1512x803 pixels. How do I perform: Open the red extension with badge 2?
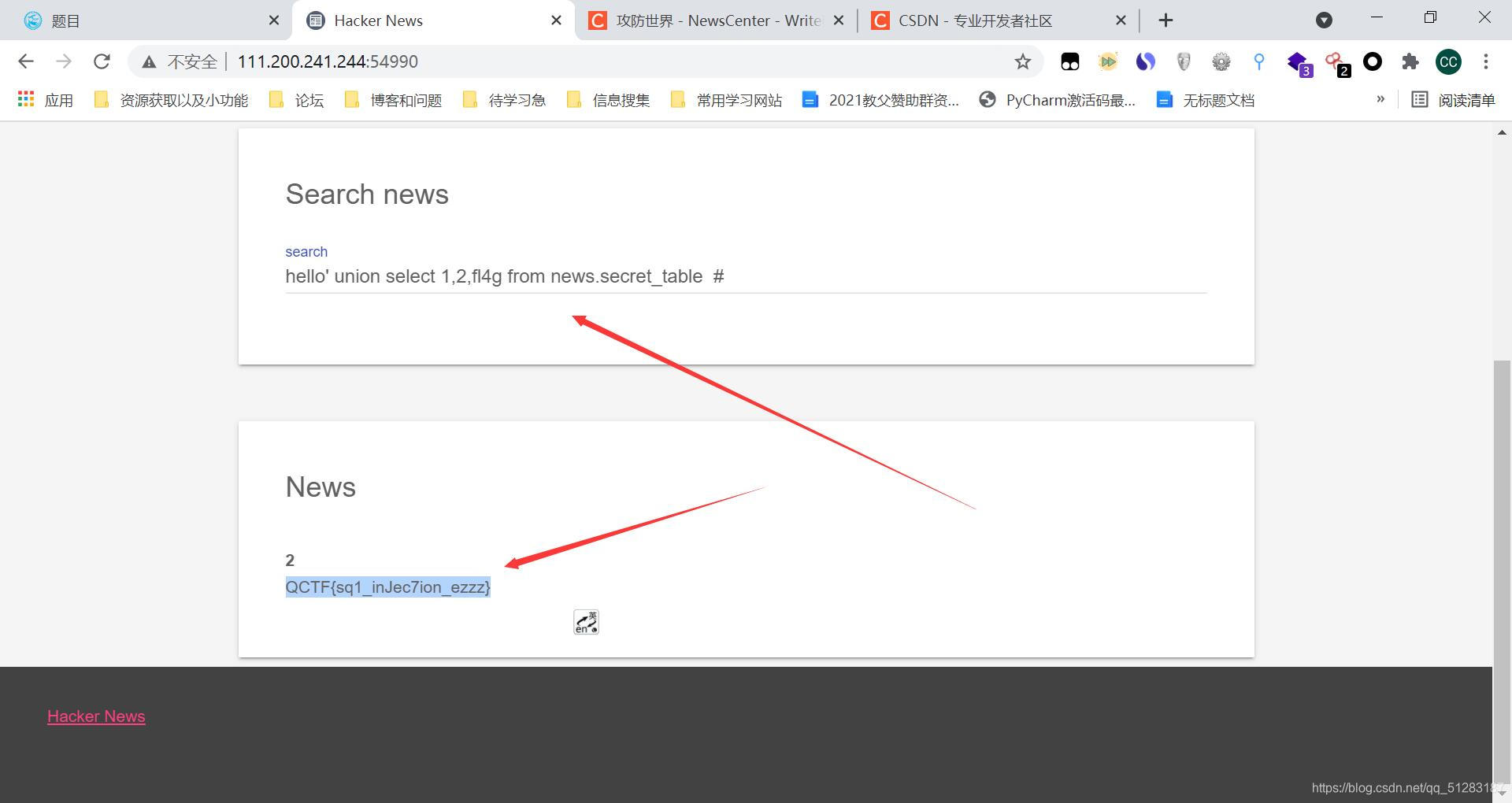click(x=1336, y=63)
